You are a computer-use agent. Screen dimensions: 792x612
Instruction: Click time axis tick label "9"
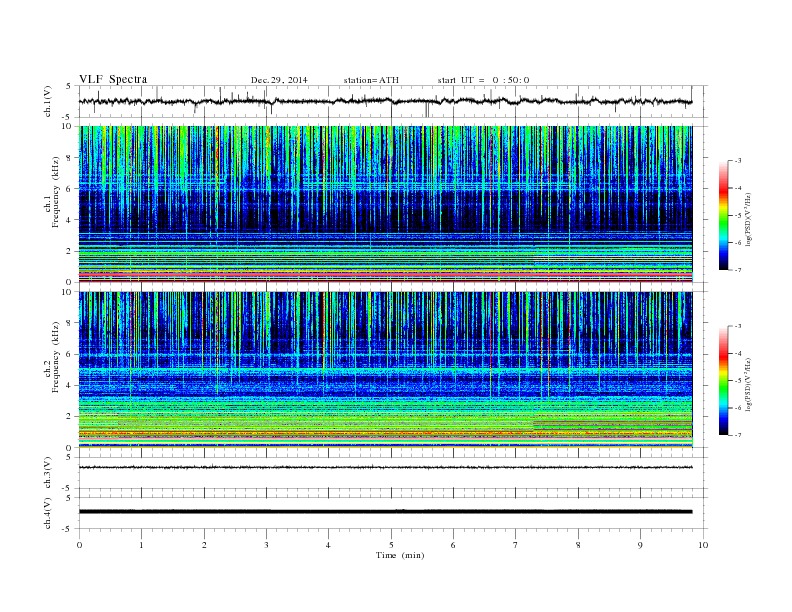640,545
